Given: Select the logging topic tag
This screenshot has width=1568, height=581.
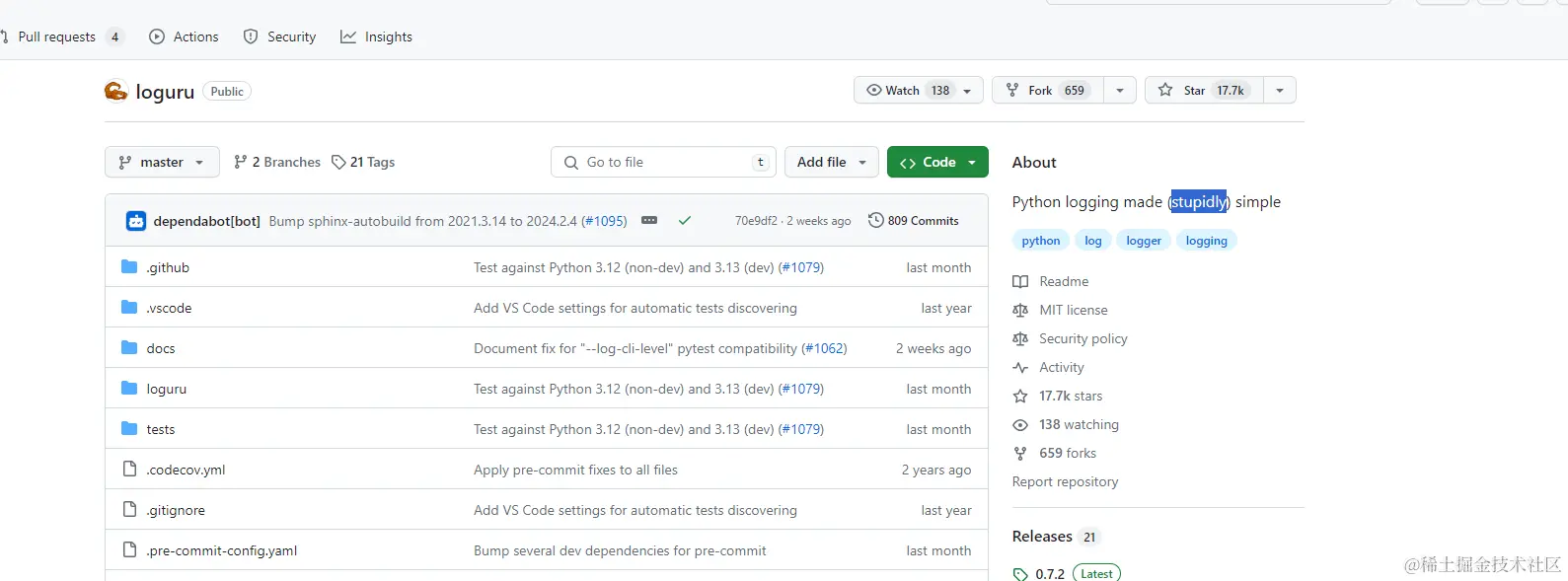Looking at the screenshot, I should tap(1207, 241).
